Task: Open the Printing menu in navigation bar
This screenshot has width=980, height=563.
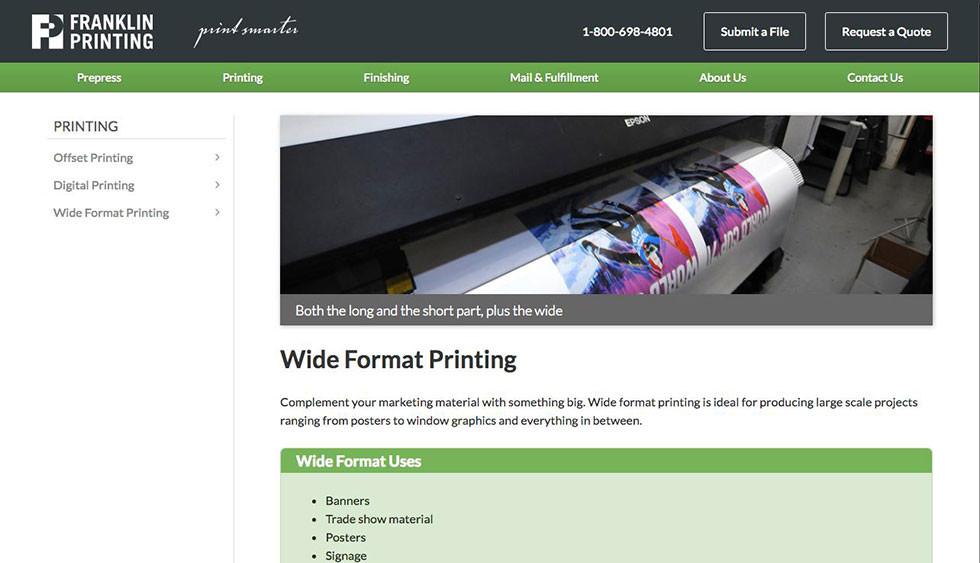Action: 242,77
